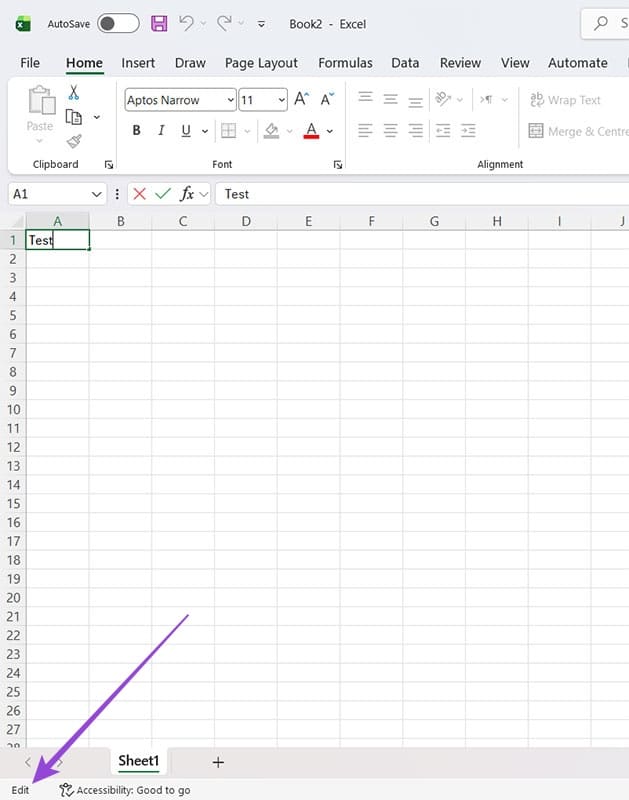This screenshot has width=629, height=800.
Task: Click the Save icon in title bar
Action: [159, 23]
